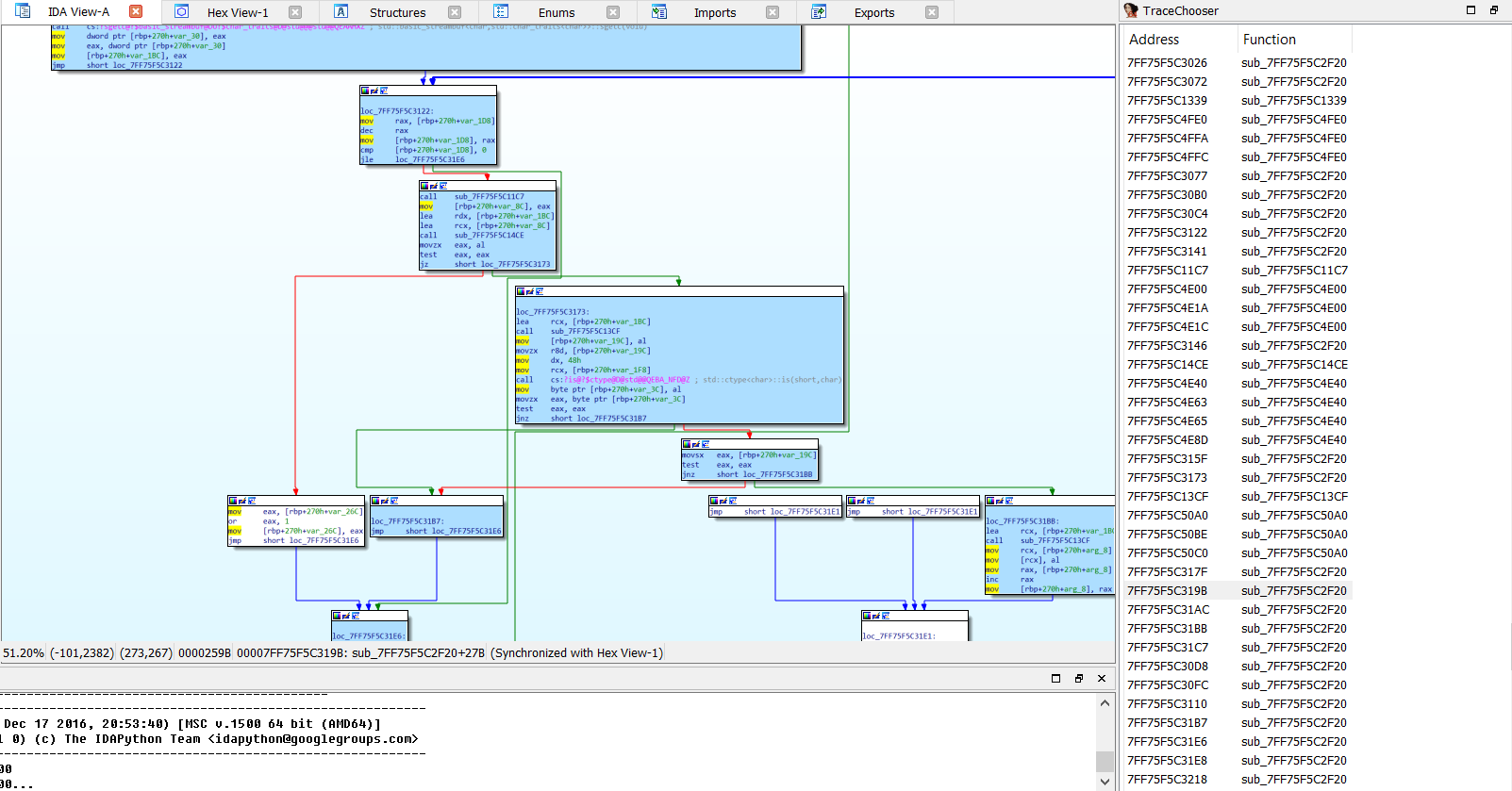Click the IDA View-A tab icon
Viewport: 1512px width, 791px height.
click(23, 11)
